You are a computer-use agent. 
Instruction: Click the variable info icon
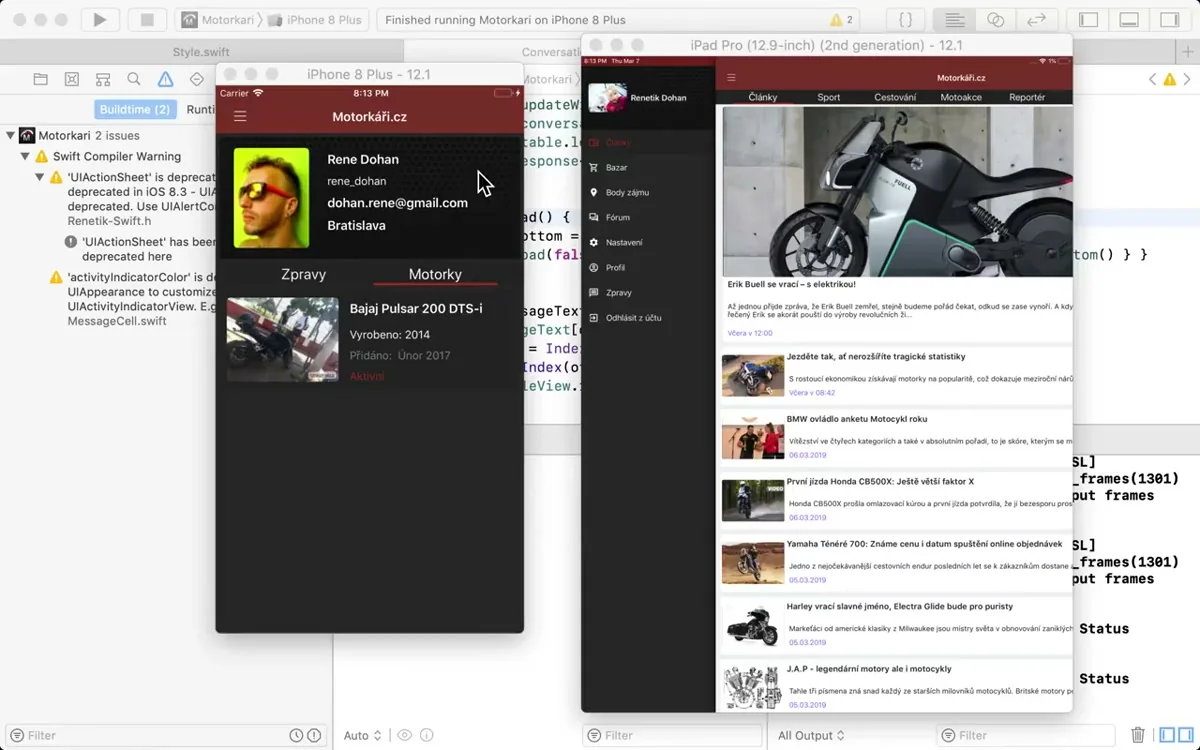(x=427, y=735)
